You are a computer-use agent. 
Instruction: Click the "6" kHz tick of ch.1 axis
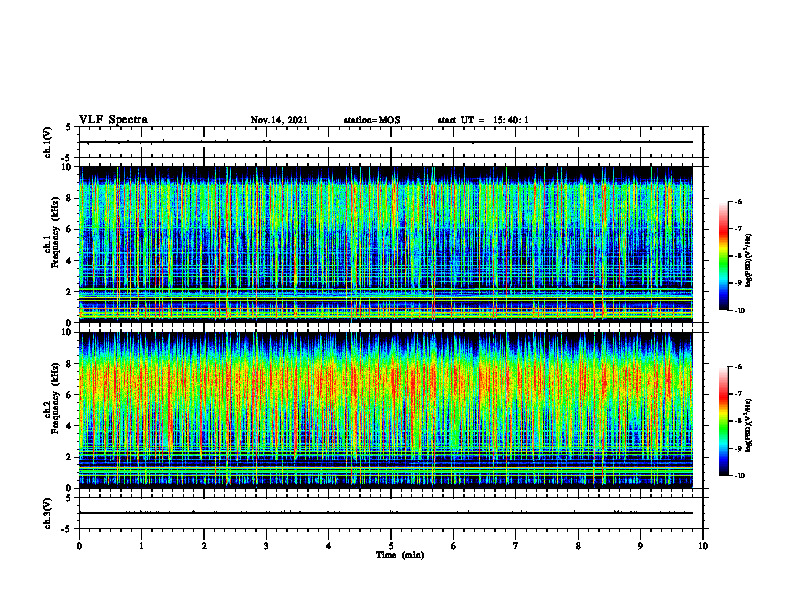[70, 229]
